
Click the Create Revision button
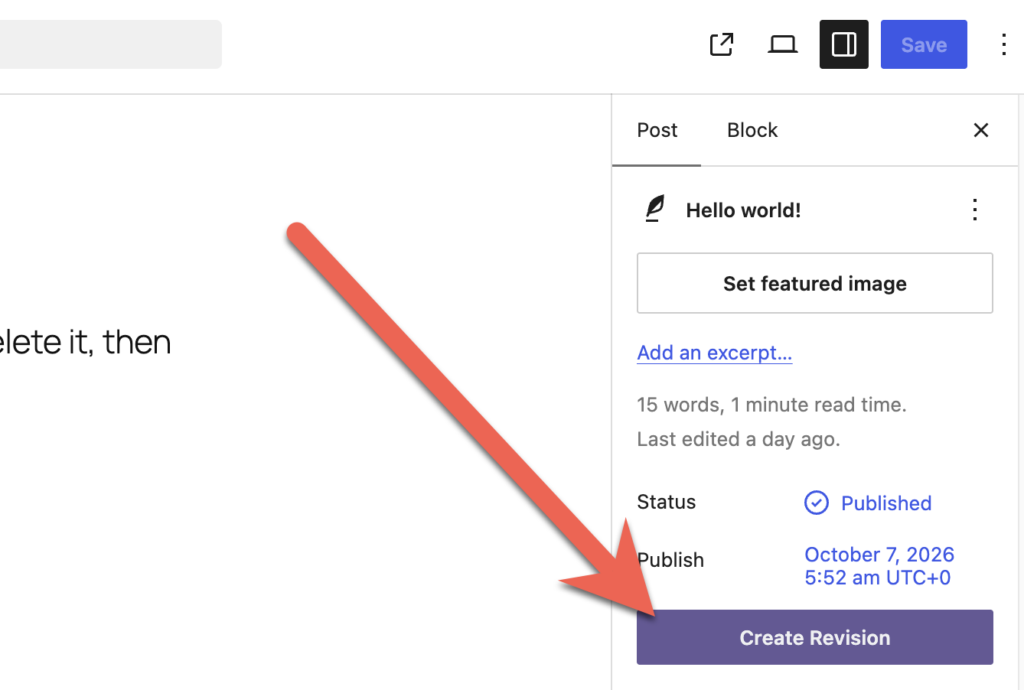[814, 637]
